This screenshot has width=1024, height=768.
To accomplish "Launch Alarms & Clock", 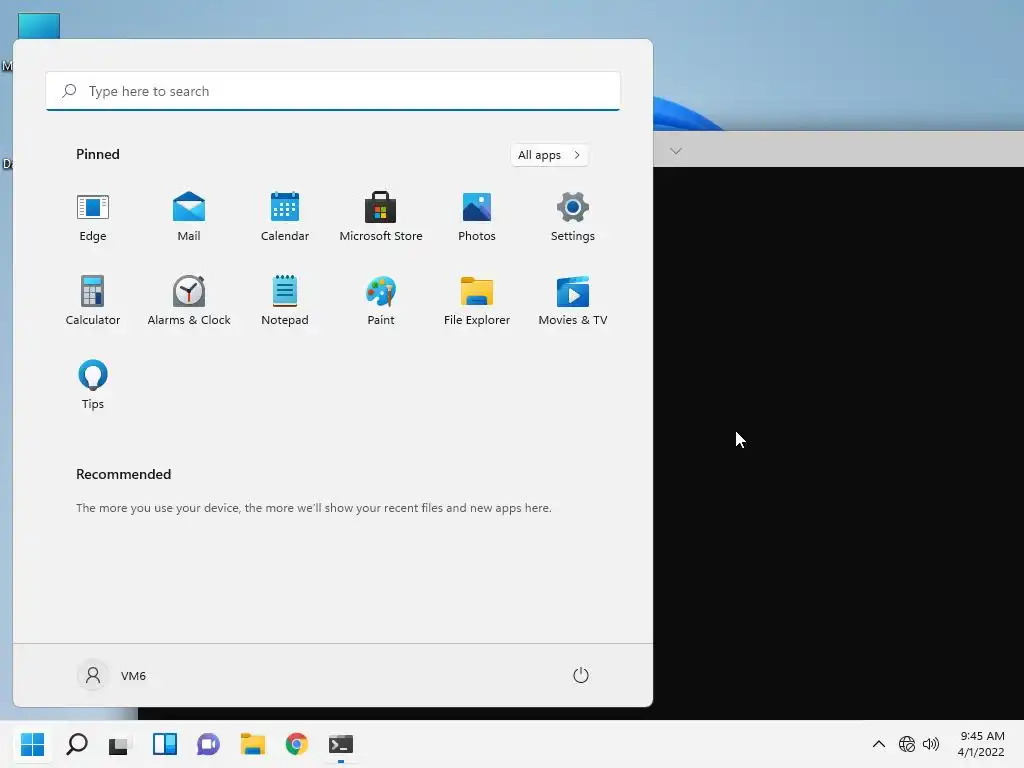I will [x=189, y=301].
